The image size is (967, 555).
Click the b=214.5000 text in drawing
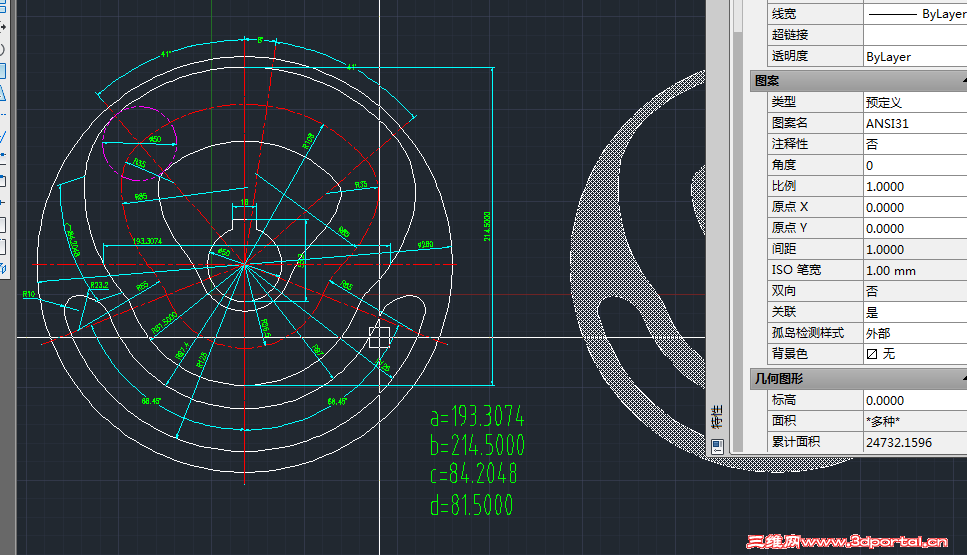click(477, 445)
